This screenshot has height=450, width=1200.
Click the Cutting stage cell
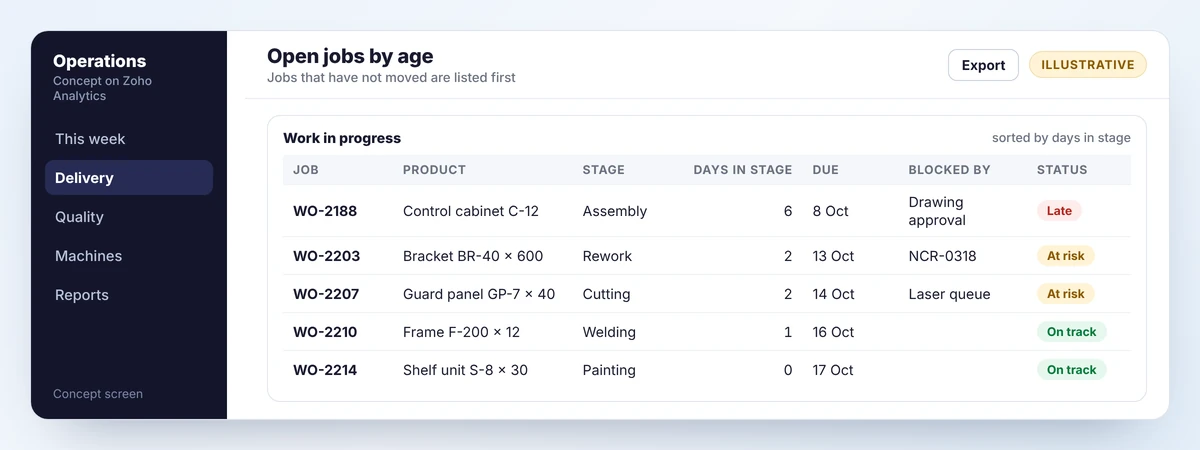click(606, 294)
